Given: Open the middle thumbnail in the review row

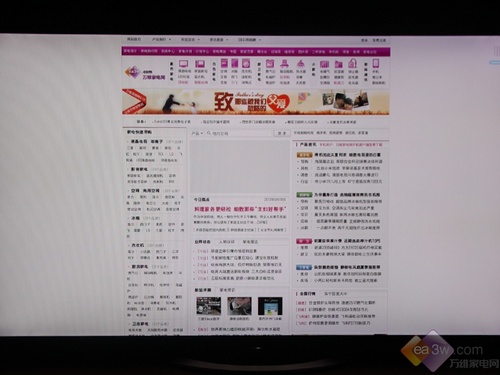Looking at the screenshot, I should click(239, 306).
